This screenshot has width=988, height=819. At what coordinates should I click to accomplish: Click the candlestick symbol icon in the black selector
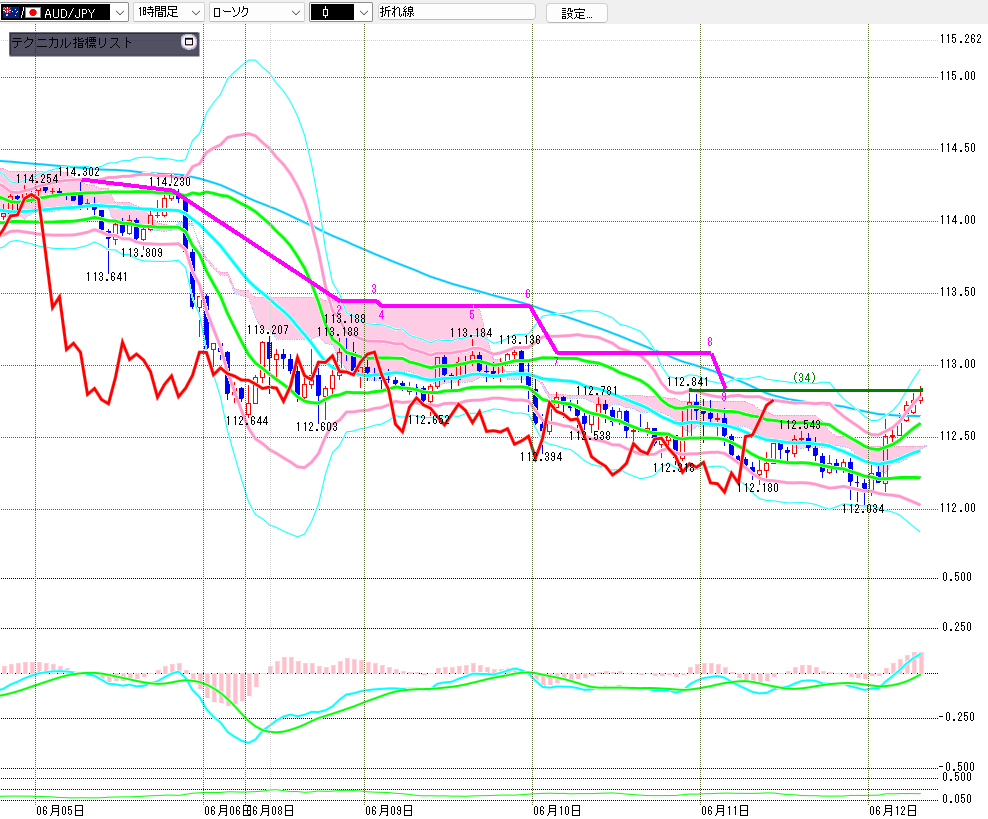pos(325,12)
